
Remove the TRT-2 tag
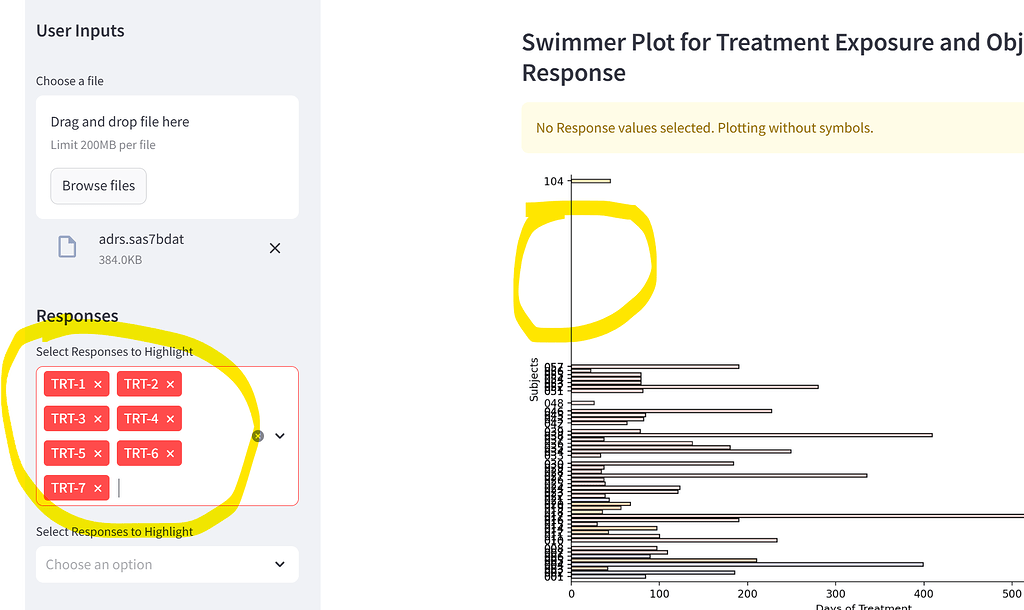pyautogui.click(x=171, y=384)
